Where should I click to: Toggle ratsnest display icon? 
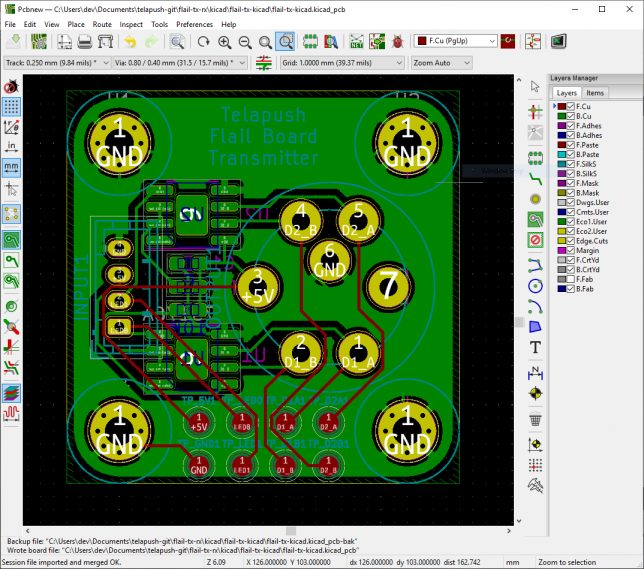11,214
